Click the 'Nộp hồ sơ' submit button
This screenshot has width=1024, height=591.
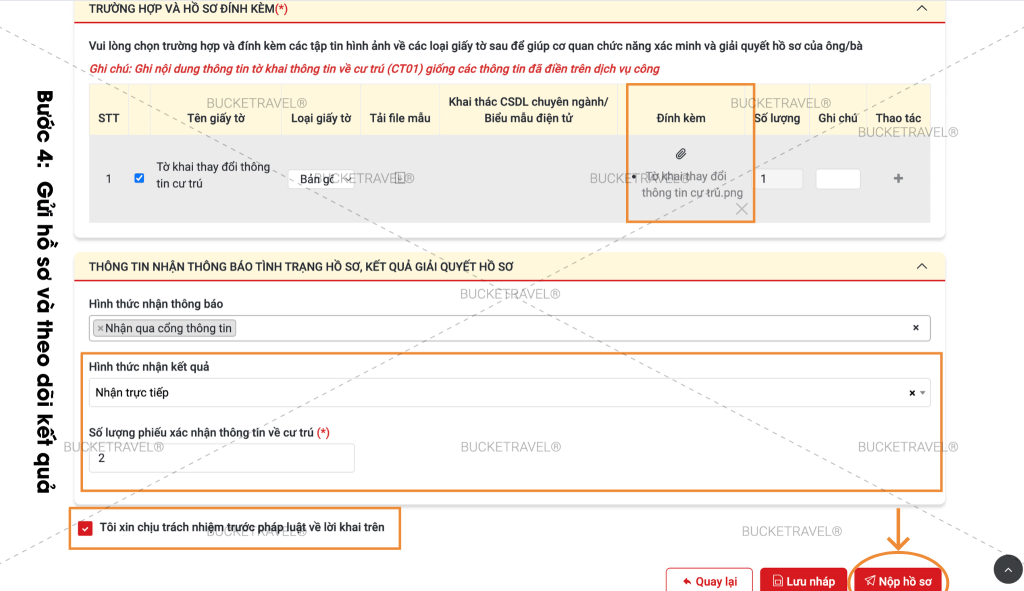tap(898, 581)
